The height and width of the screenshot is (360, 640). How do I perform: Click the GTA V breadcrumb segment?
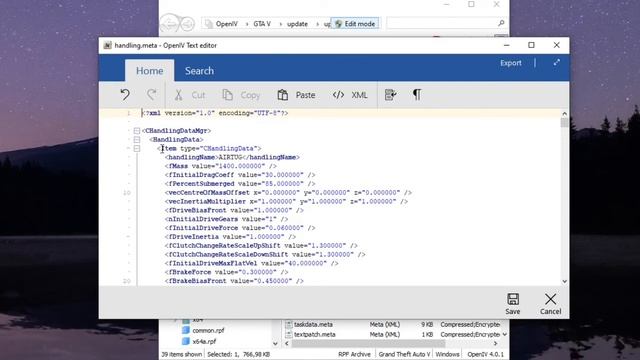click(262, 24)
